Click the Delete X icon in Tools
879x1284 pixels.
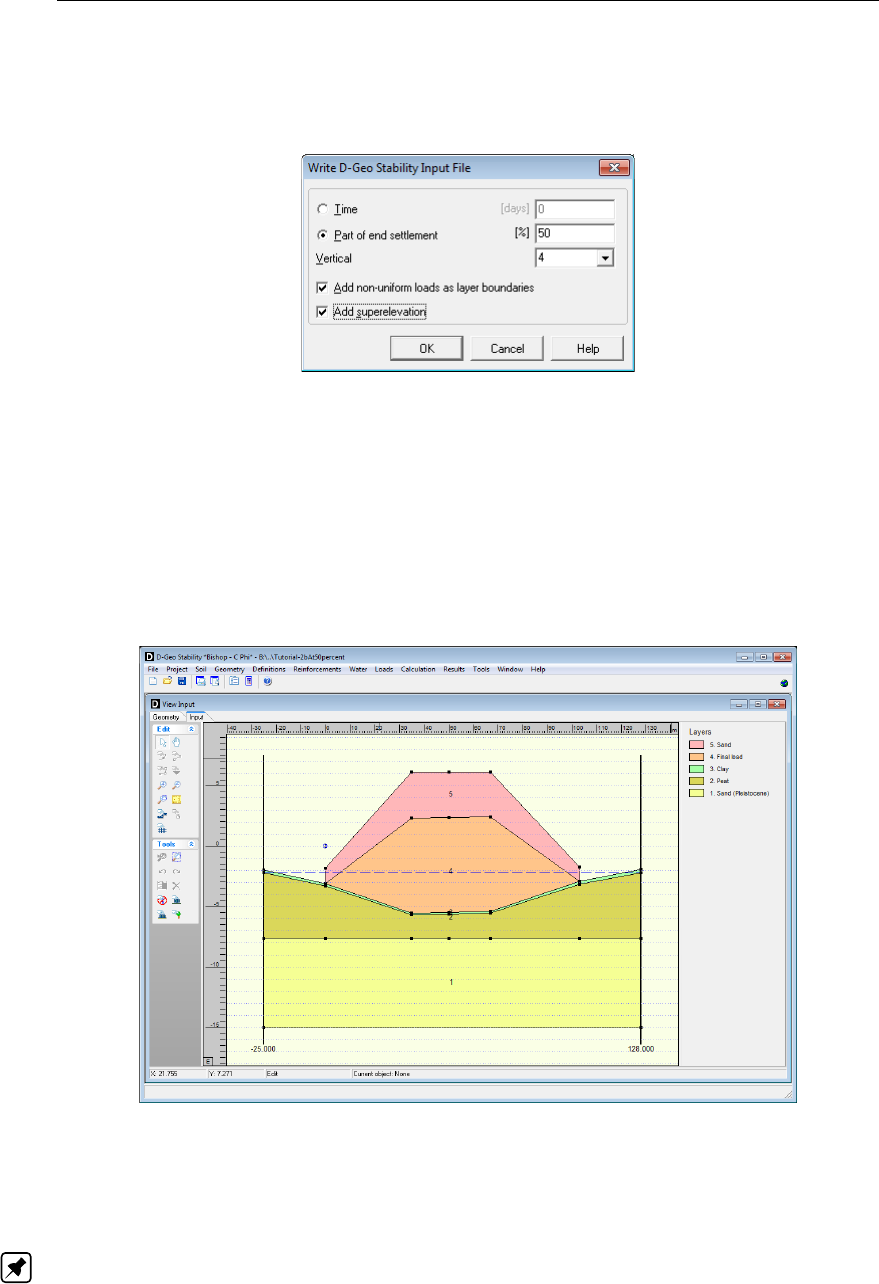click(176, 886)
